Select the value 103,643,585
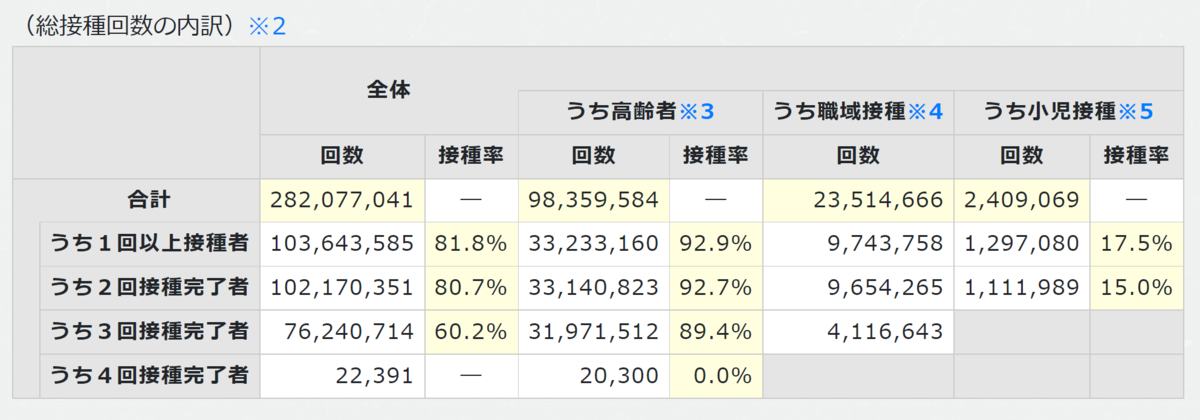The image size is (1200, 420). point(342,244)
